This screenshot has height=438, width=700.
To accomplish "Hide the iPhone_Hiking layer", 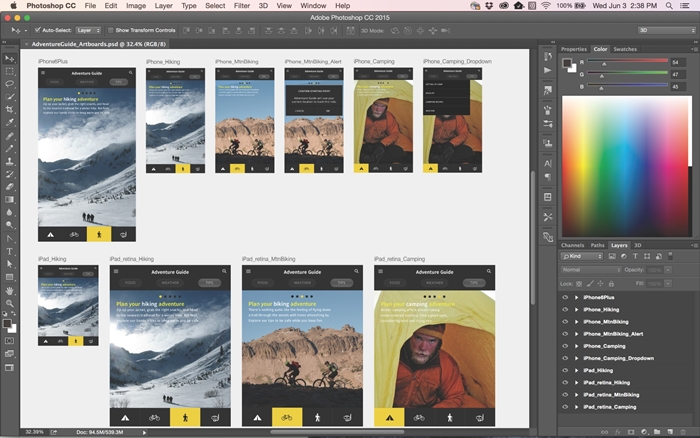I will (x=565, y=309).
